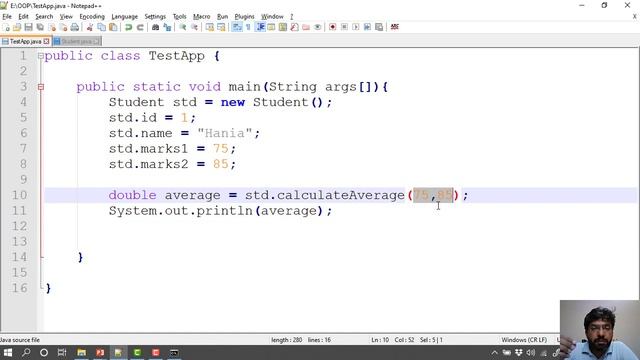Click Windows (CR LF) line ending status
This screenshot has height=360, width=640.
click(x=524, y=340)
